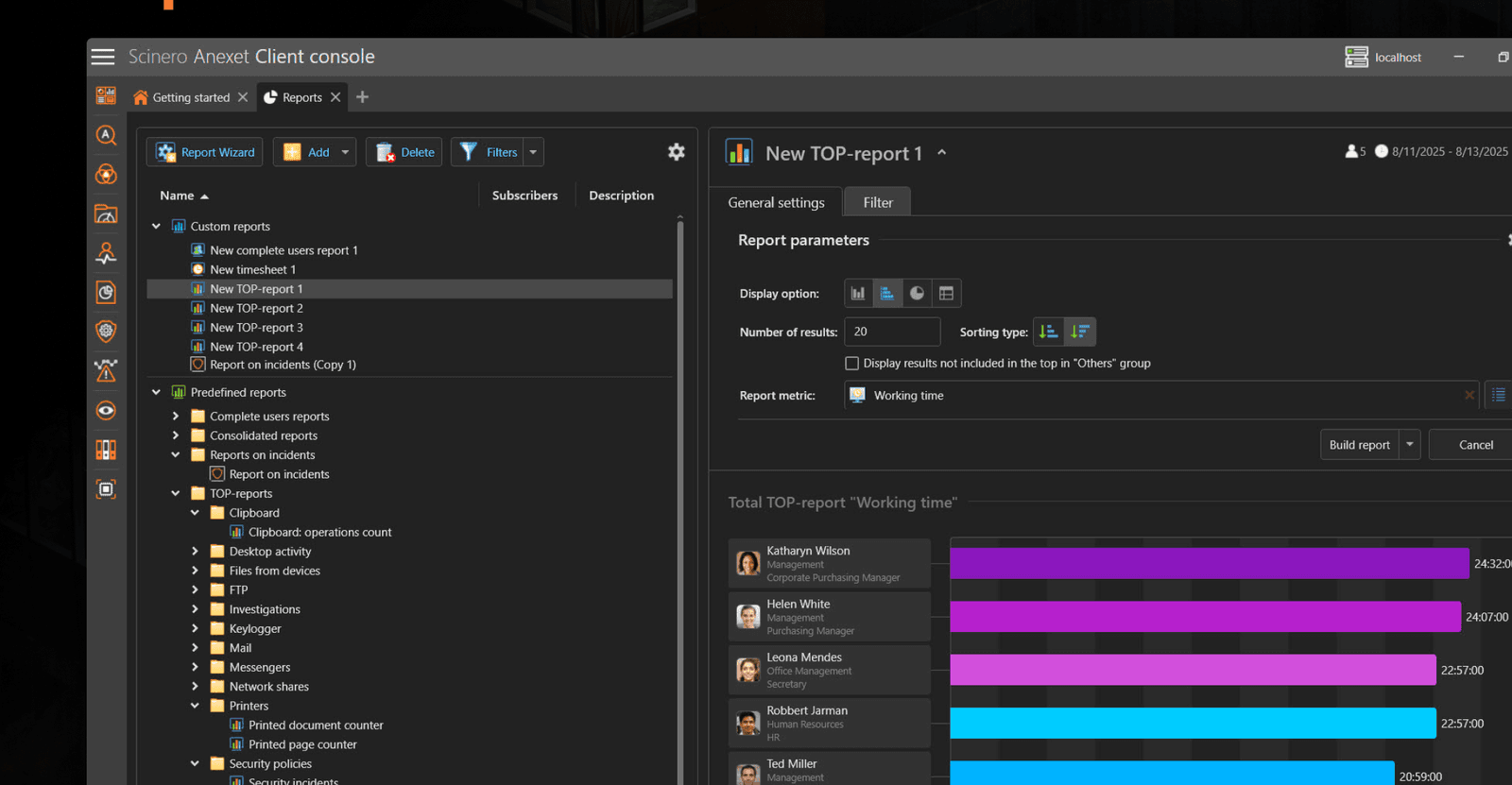This screenshot has height=785, width=1512.
Task: Click the users count icon showing 5
Action: [1351, 151]
